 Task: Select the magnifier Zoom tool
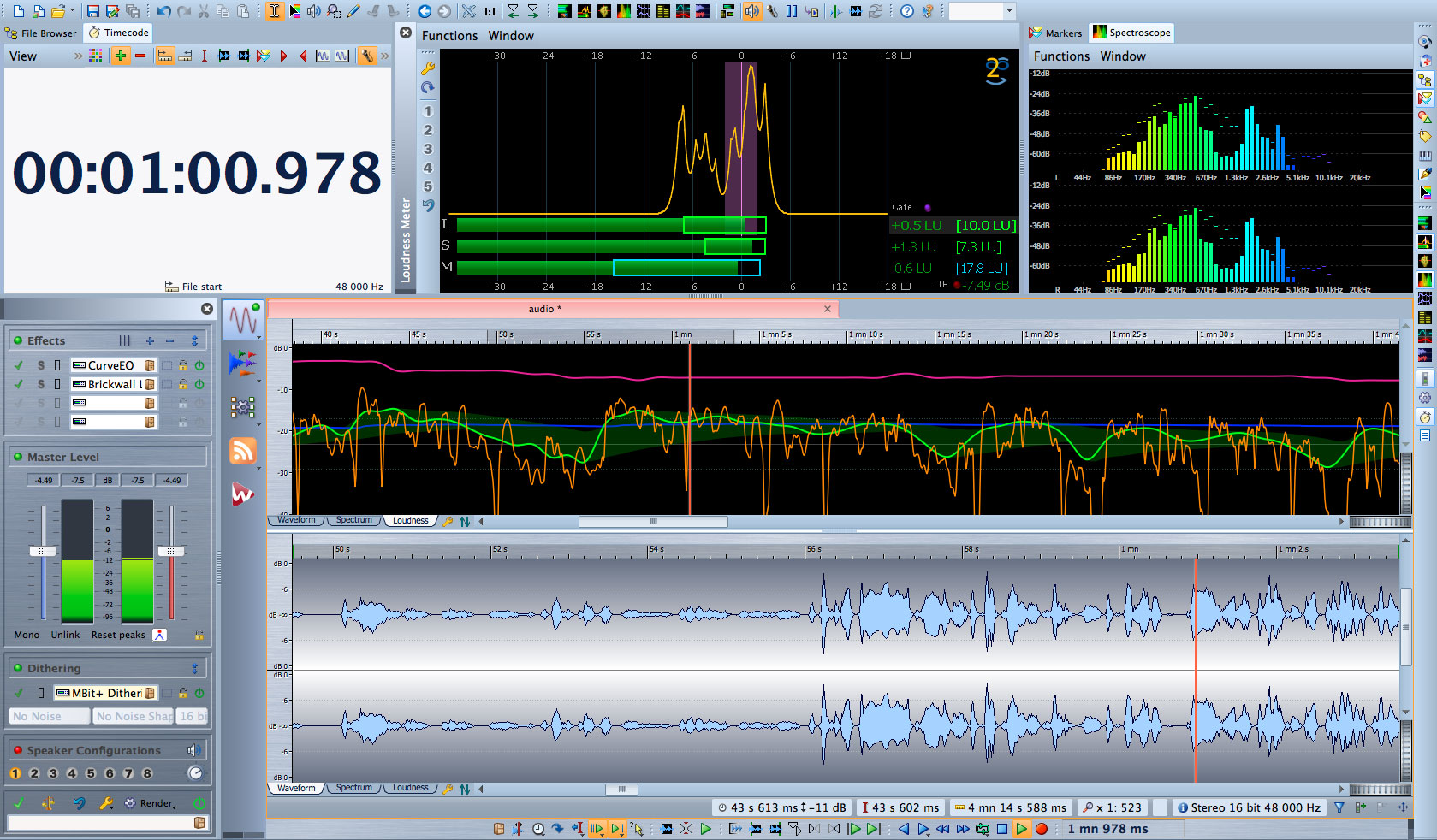click(334, 11)
